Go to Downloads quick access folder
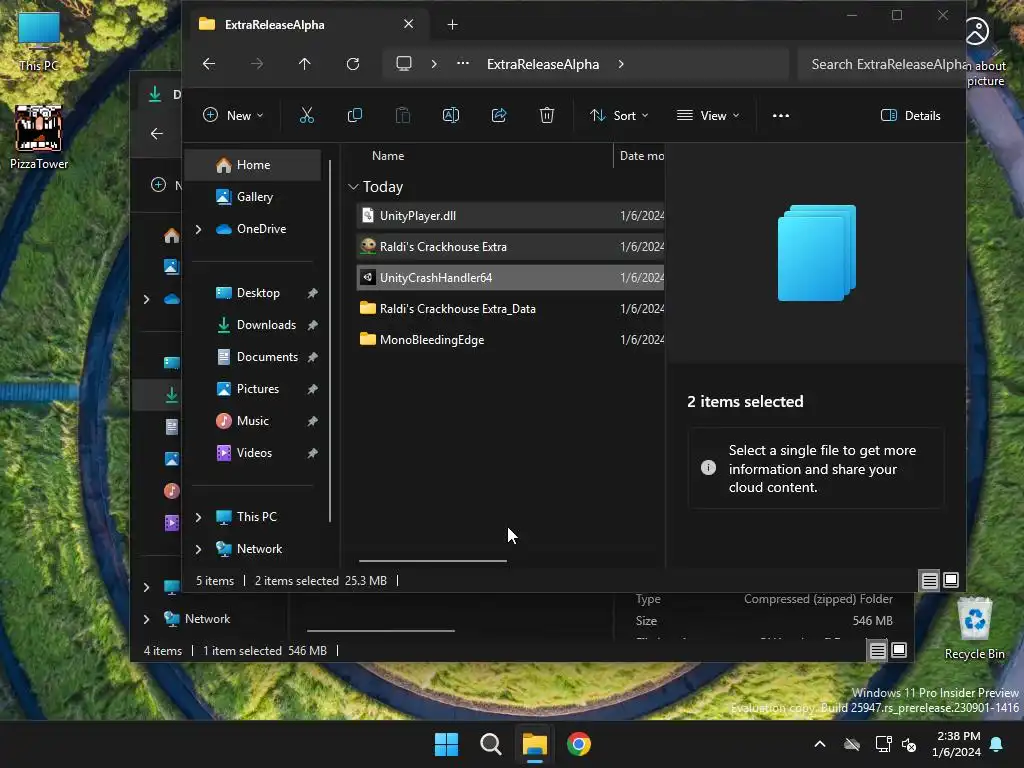 pos(253,325)
